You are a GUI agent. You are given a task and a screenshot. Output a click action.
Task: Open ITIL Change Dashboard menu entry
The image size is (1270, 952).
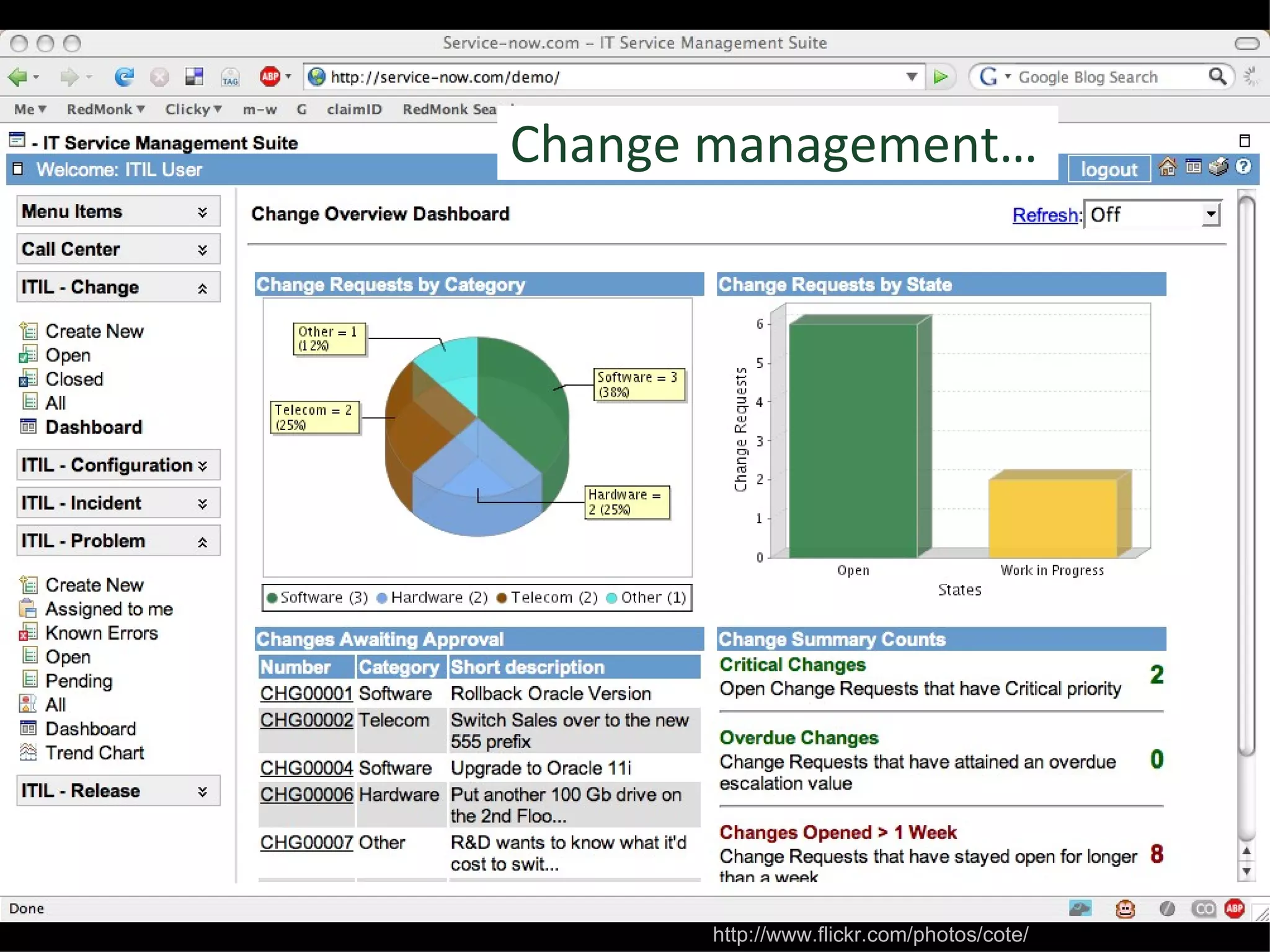pyautogui.click(x=94, y=427)
